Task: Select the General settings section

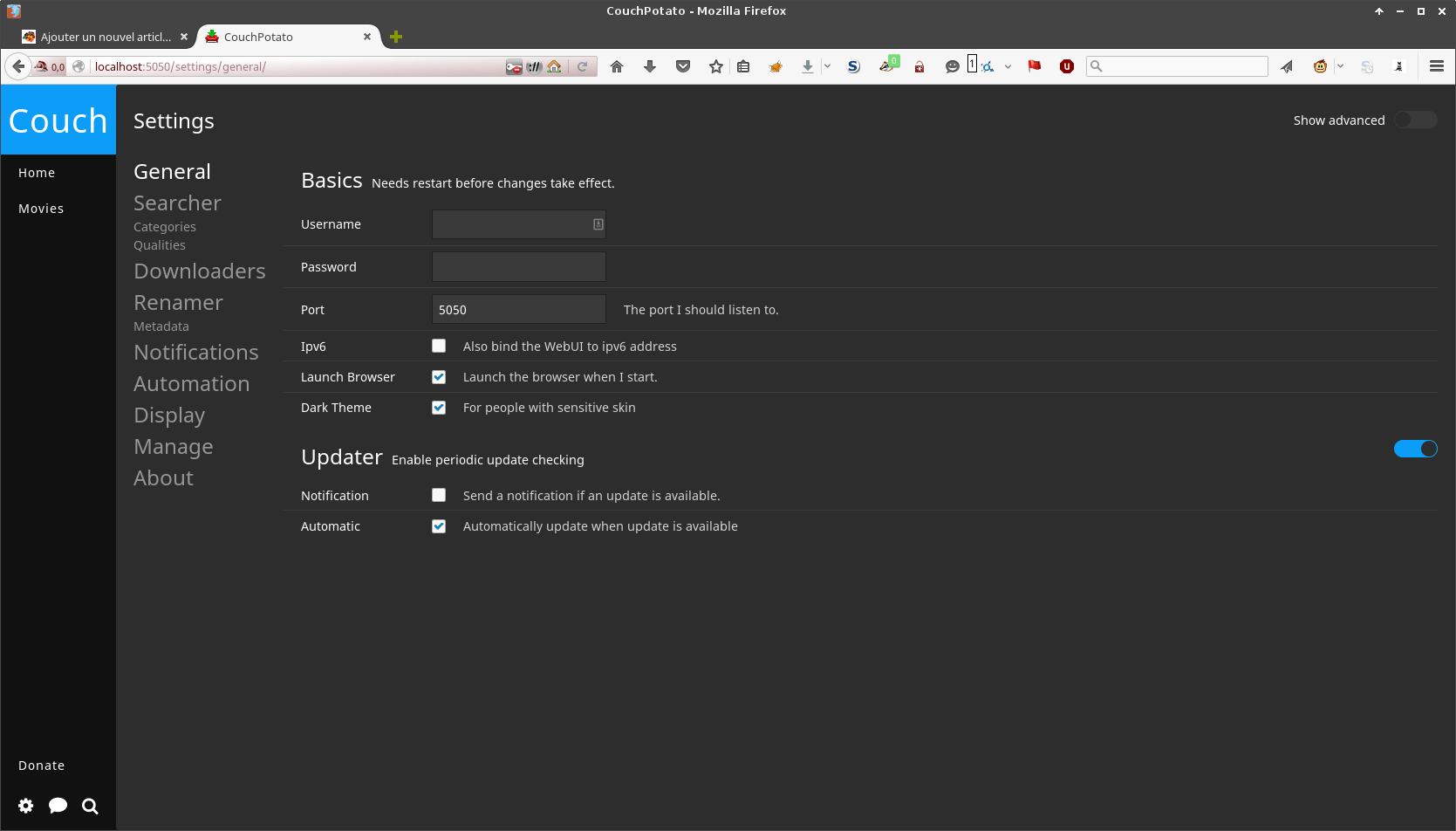Action: point(172,171)
